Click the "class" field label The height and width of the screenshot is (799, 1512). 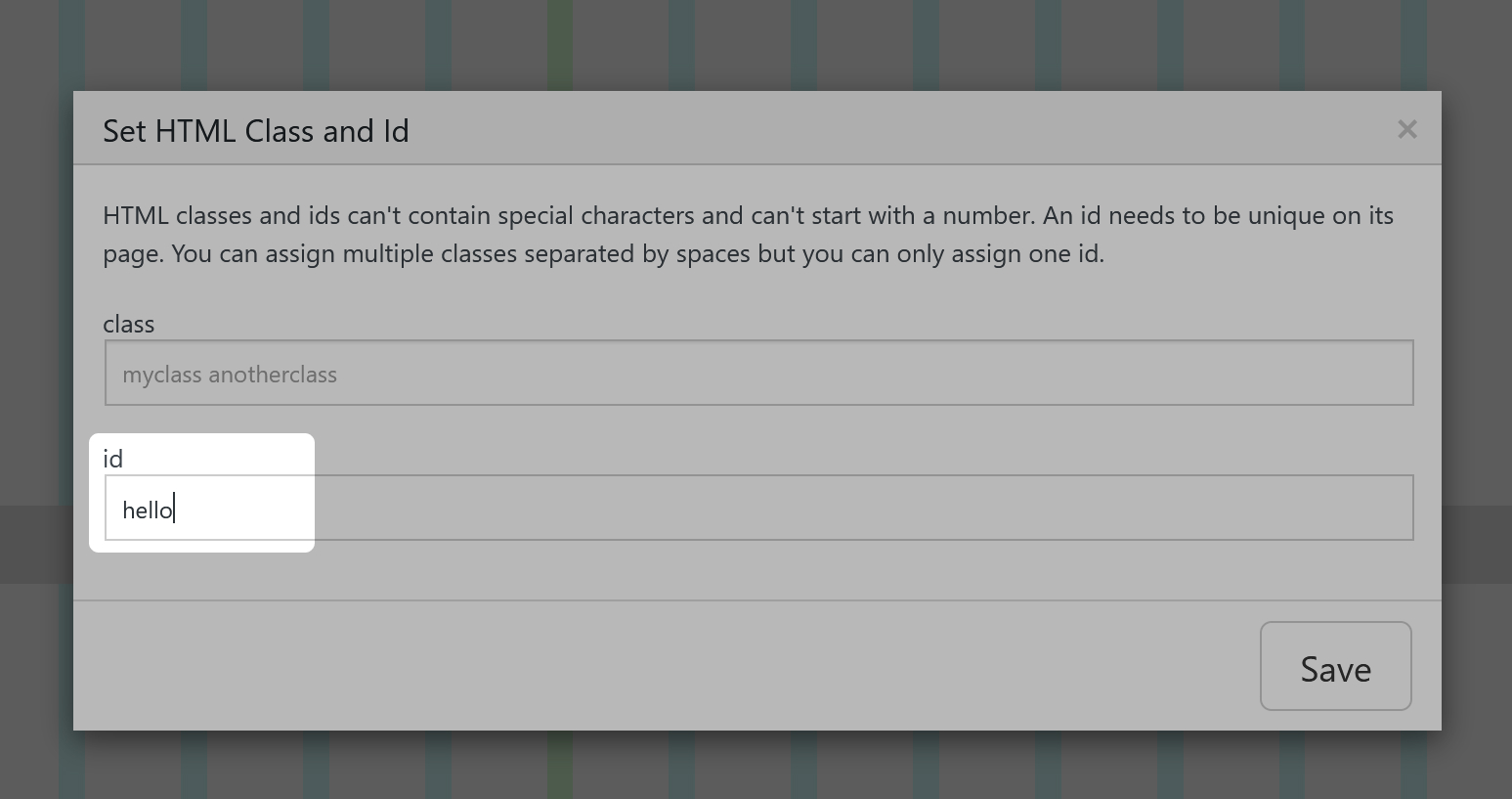(x=129, y=324)
